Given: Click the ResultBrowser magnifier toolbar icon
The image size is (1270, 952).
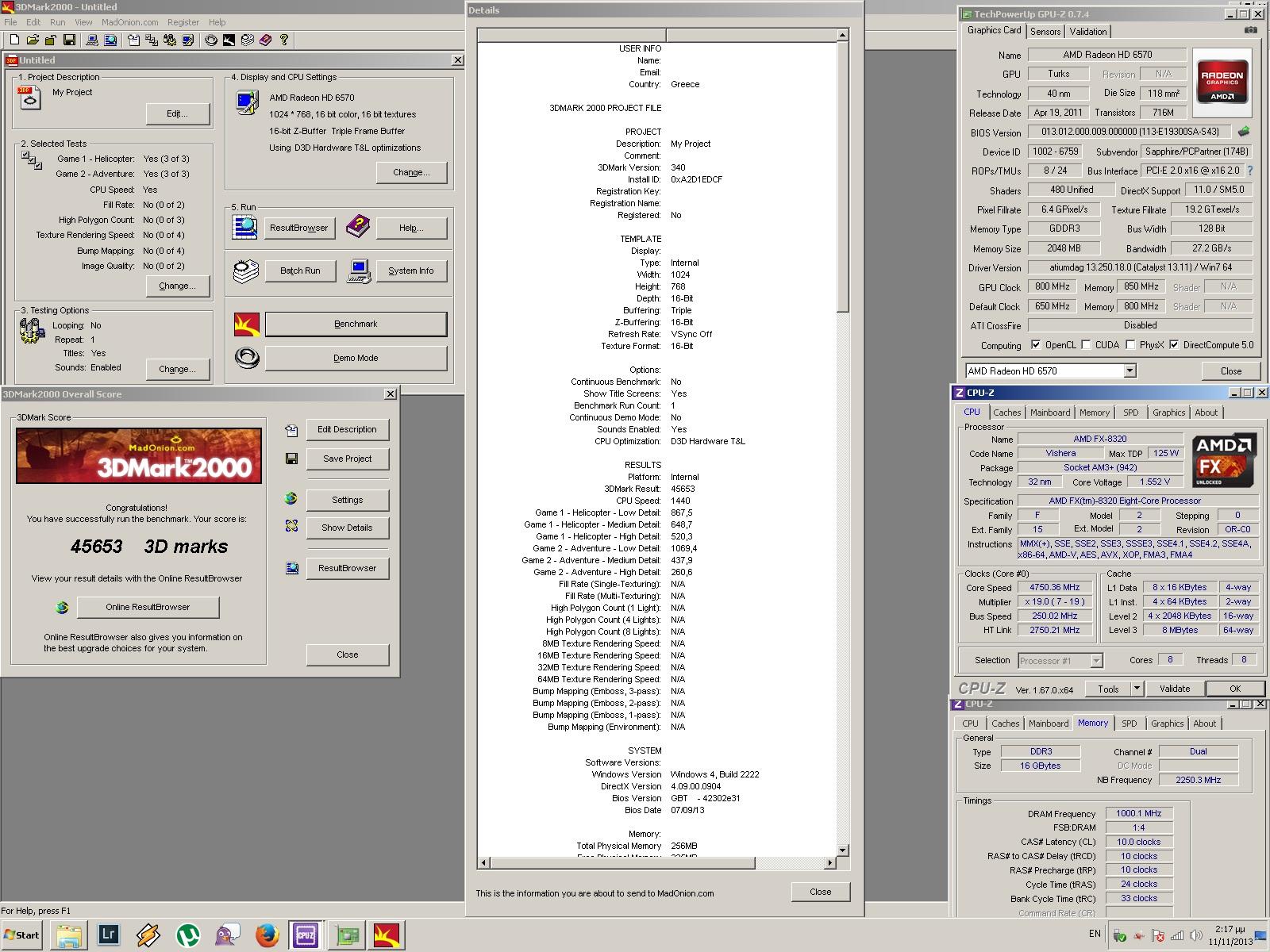Looking at the screenshot, I should (110, 40).
